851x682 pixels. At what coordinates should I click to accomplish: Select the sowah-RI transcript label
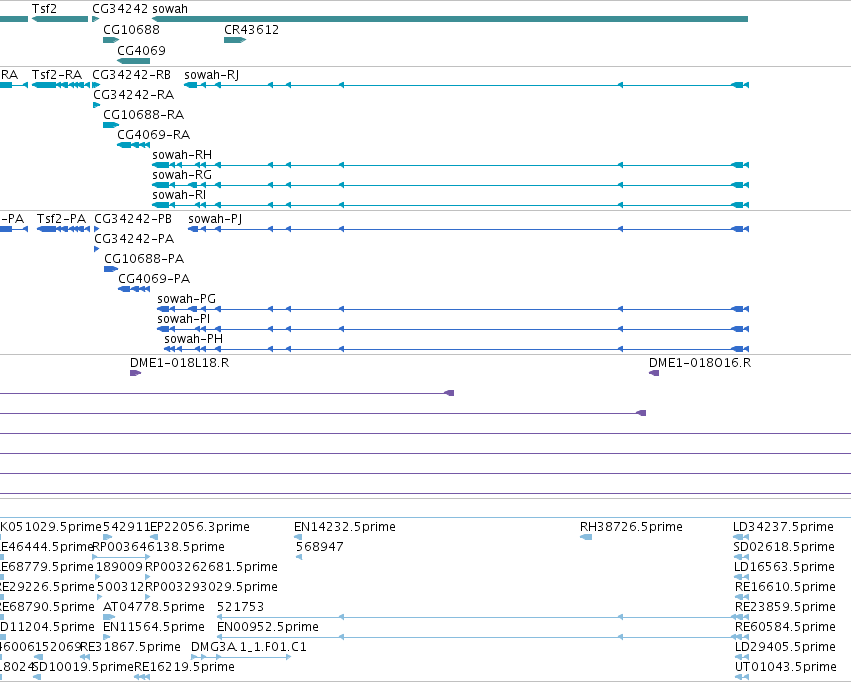click(x=179, y=195)
